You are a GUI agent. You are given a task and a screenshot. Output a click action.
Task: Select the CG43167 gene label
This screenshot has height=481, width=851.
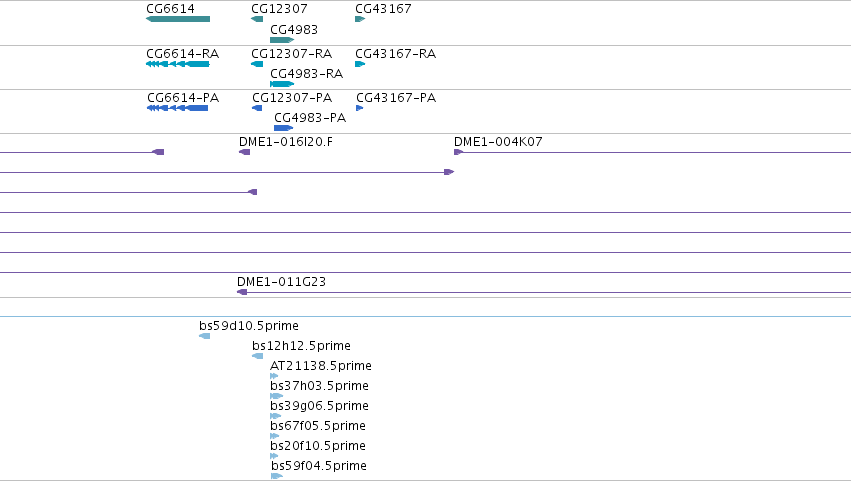(383, 9)
